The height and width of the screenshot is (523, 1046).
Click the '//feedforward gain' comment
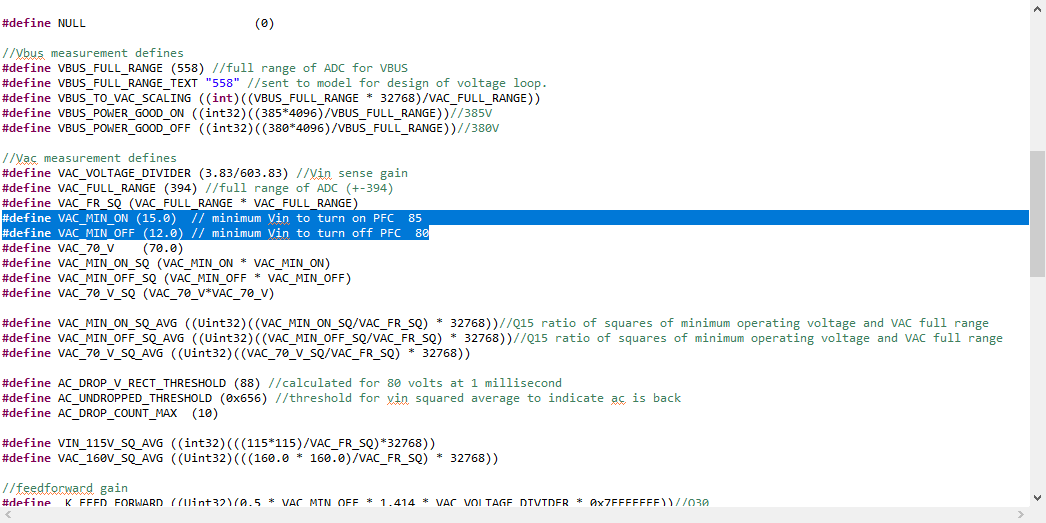tap(65, 488)
